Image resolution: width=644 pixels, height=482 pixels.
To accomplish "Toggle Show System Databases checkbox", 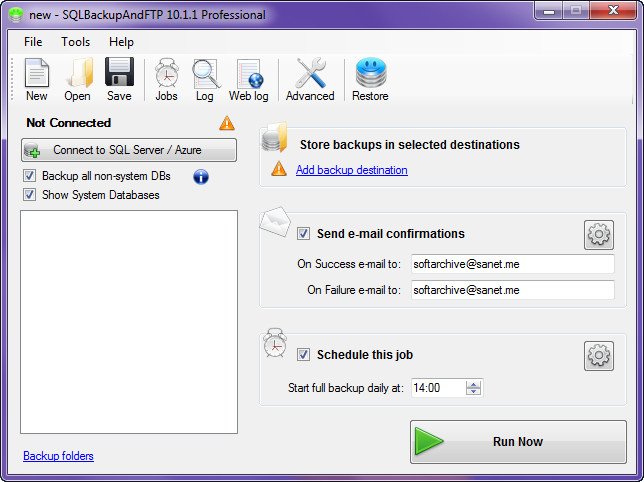I will point(29,194).
